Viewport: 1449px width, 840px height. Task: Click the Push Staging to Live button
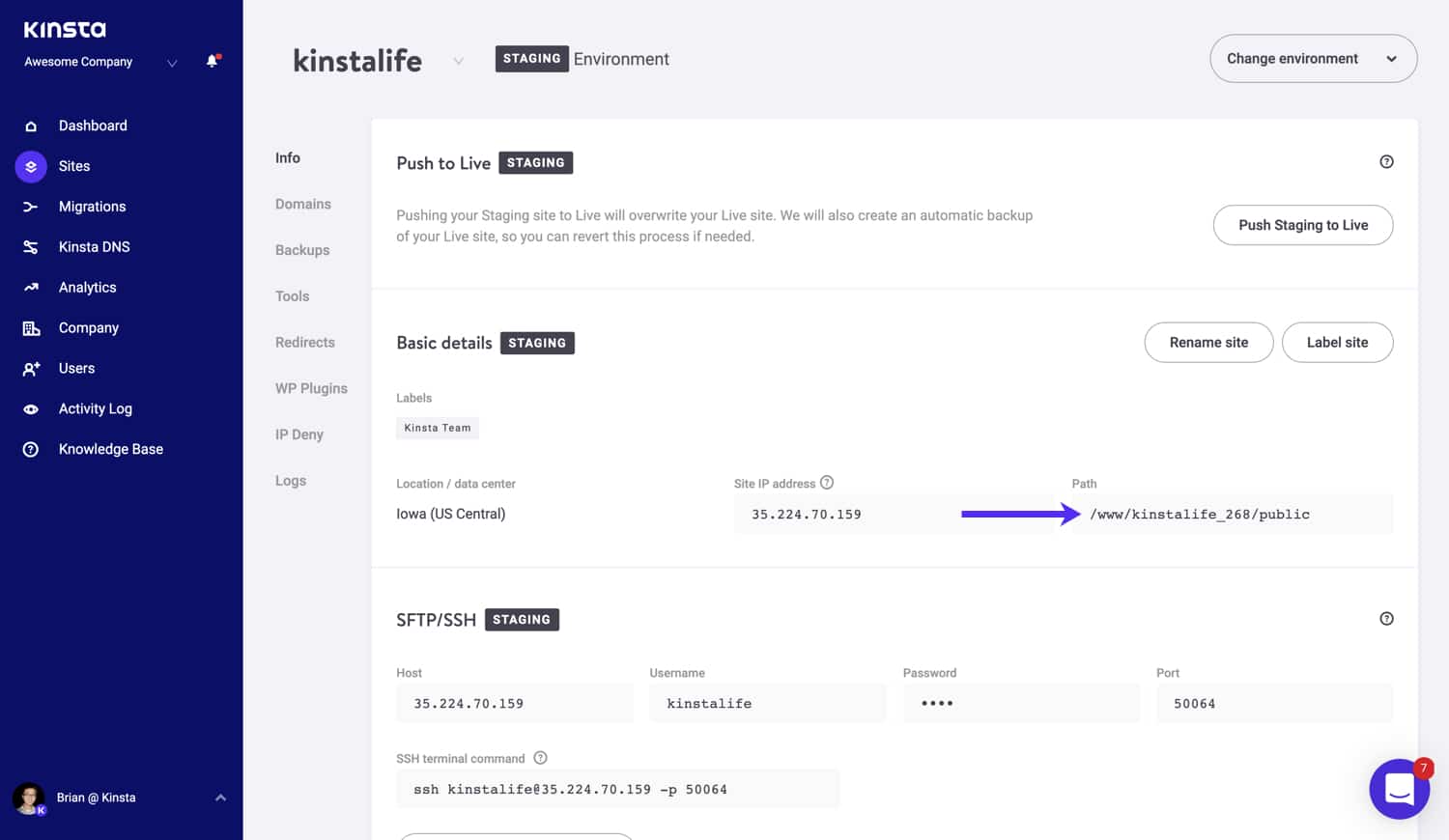1303,225
